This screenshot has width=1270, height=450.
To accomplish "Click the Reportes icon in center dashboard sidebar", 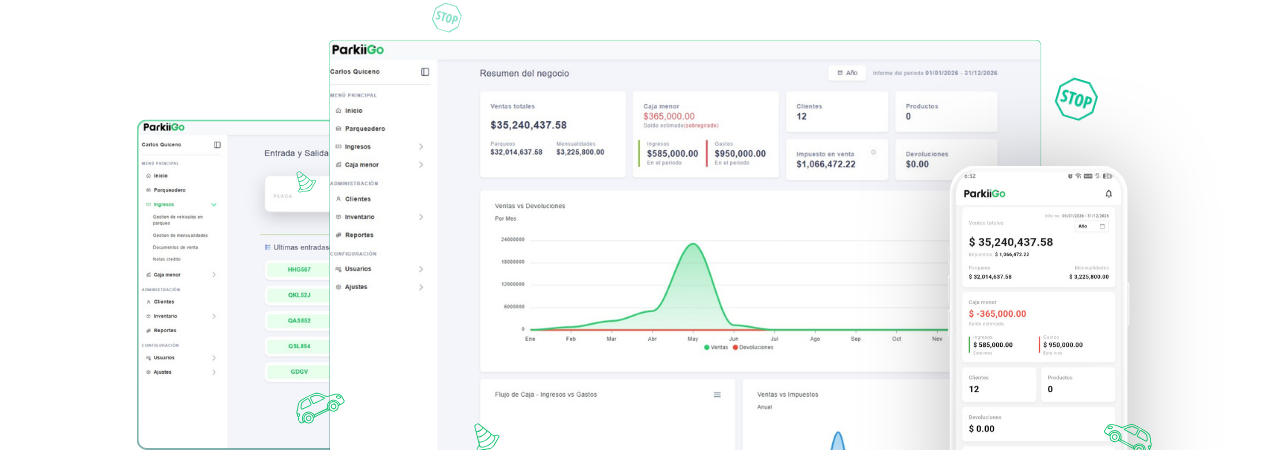I will pyautogui.click(x=339, y=235).
